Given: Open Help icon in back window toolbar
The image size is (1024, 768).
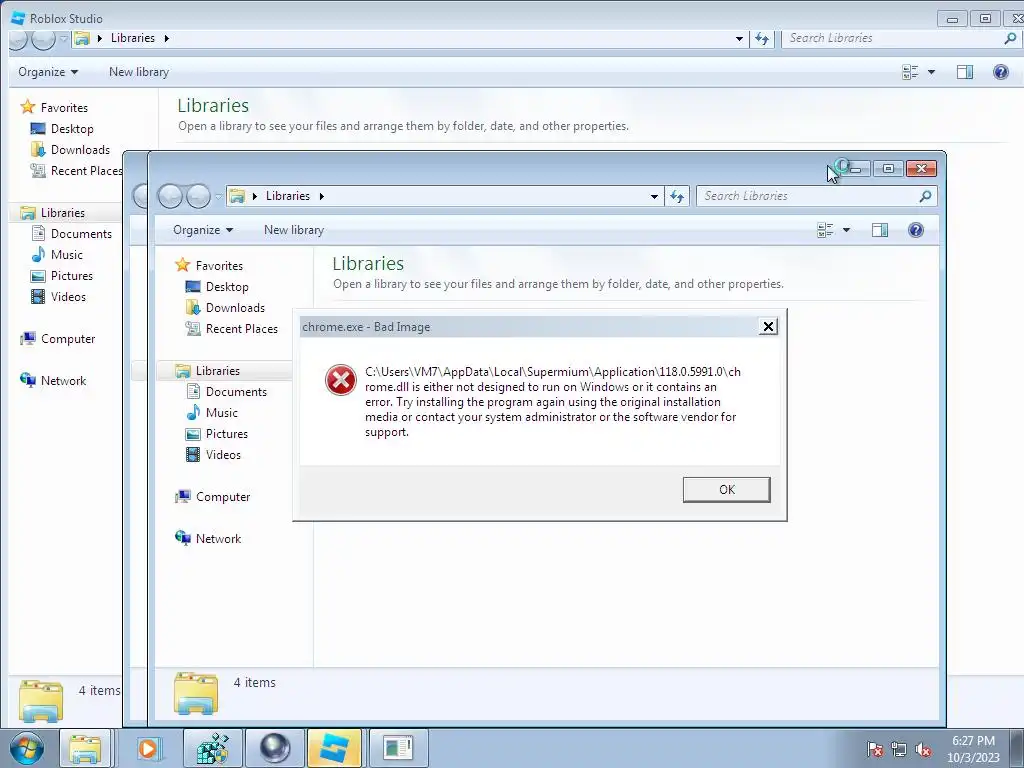Looking at the screenshot, I should pyautogui.click(x=1000, y=72).
